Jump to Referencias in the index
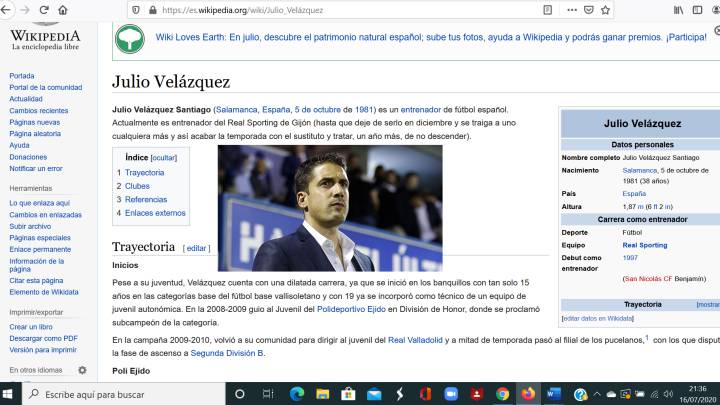Screen dimensions: 720x405 pyautogui.click(x=146, y=199)
